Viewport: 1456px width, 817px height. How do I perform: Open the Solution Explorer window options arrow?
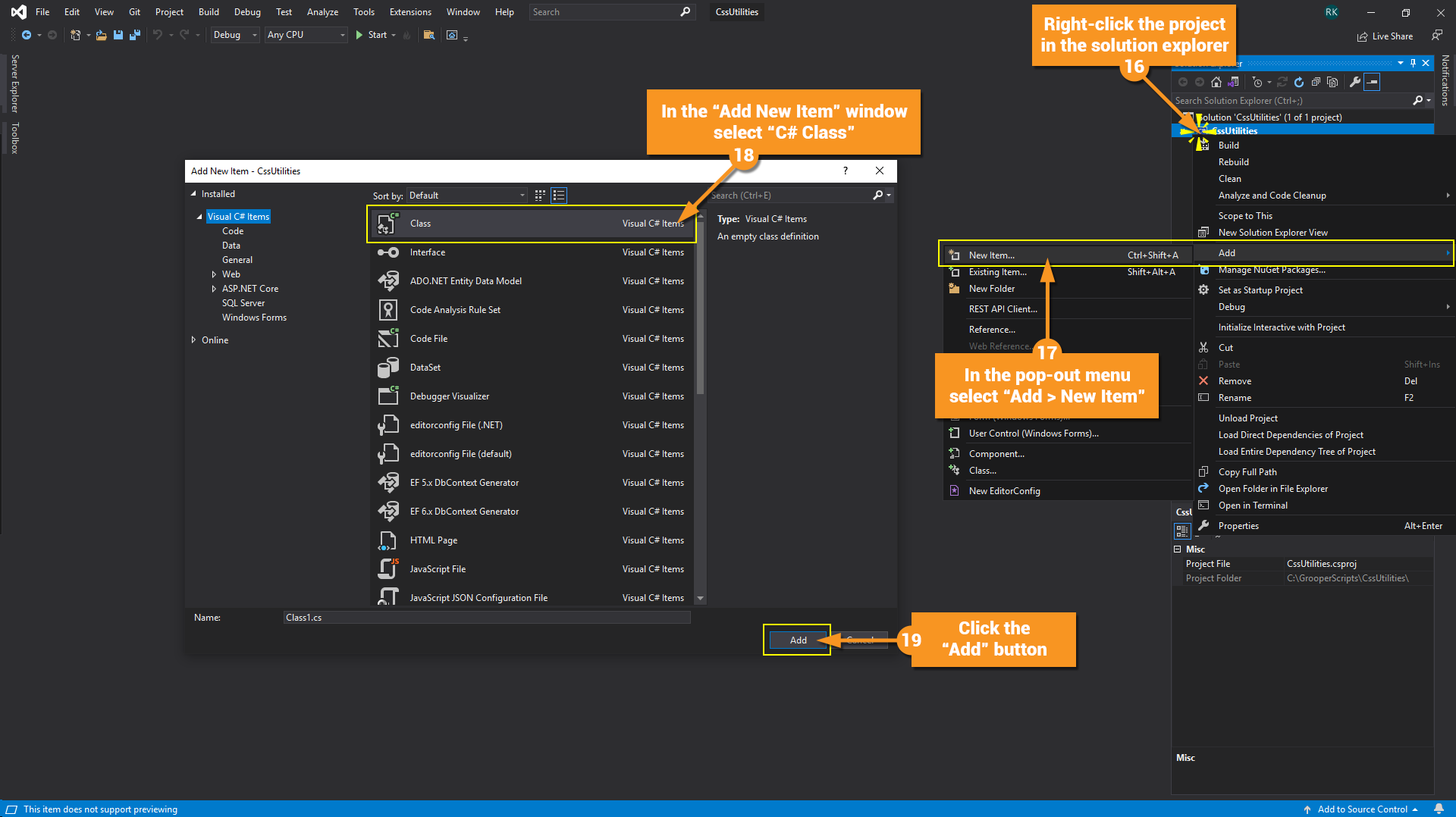click(x=1400, y=63)
